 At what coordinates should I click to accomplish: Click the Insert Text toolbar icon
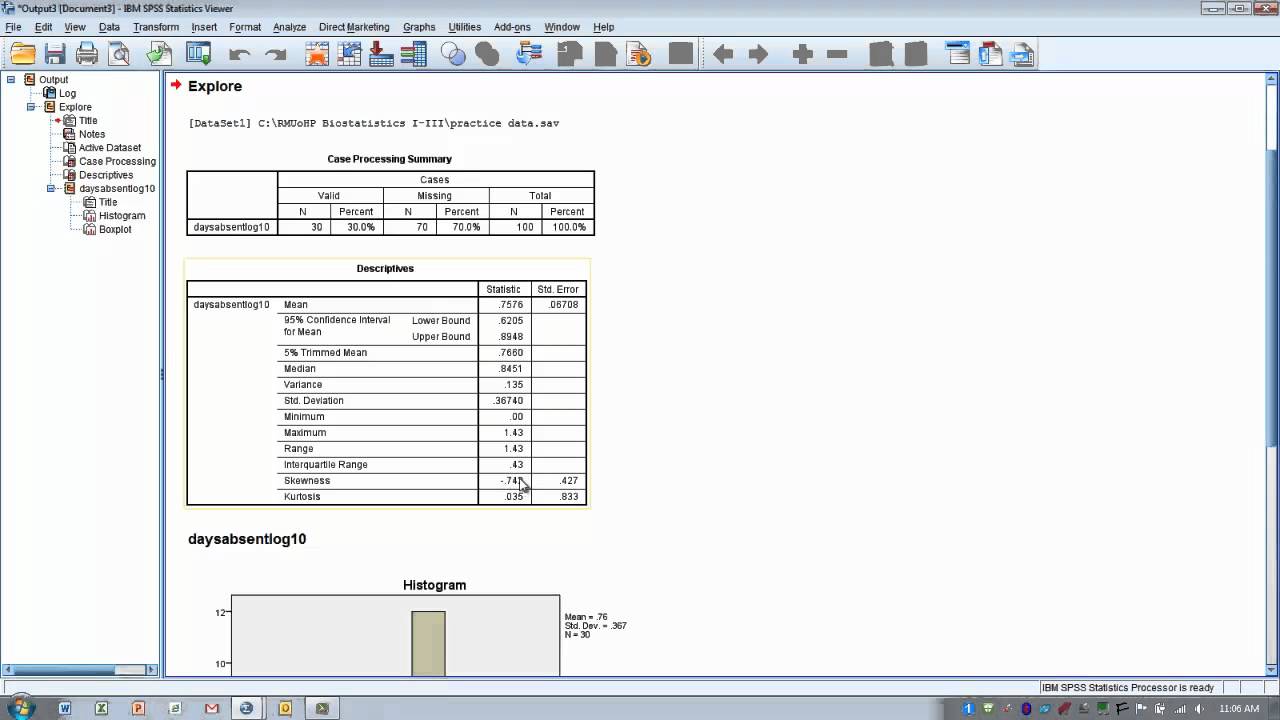(x=1022, y=54)
